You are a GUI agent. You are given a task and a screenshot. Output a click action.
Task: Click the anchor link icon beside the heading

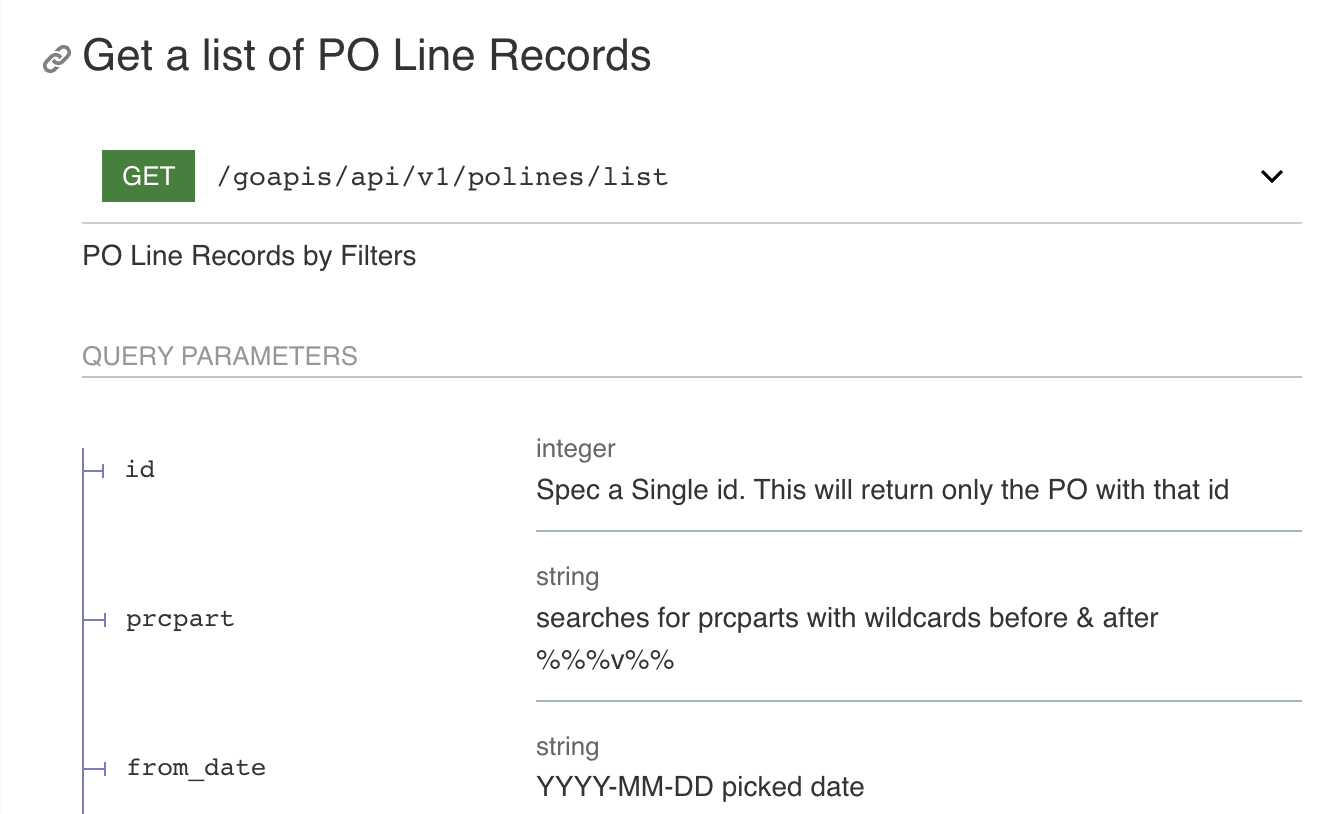[56, 60]
